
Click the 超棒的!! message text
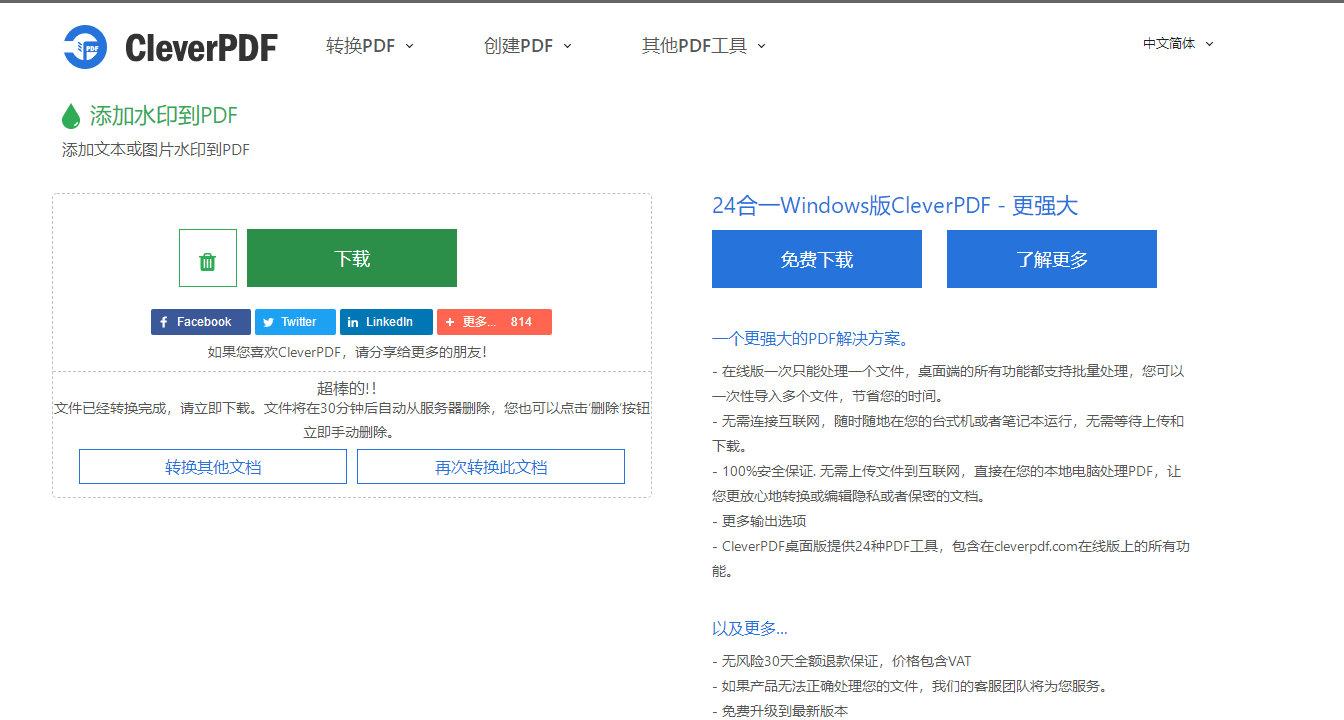tap(347, 388)
